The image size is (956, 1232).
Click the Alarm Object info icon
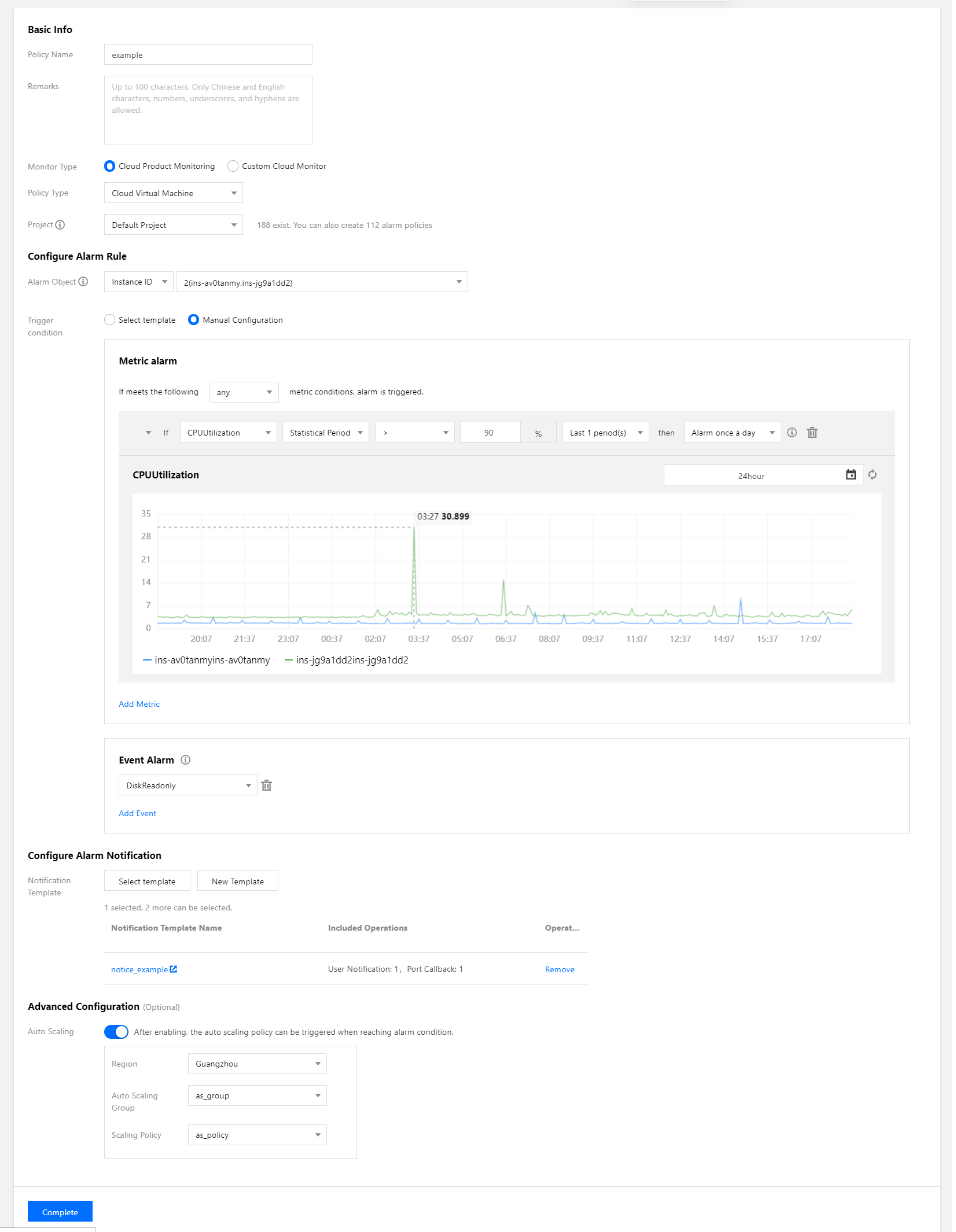(83, 282)
